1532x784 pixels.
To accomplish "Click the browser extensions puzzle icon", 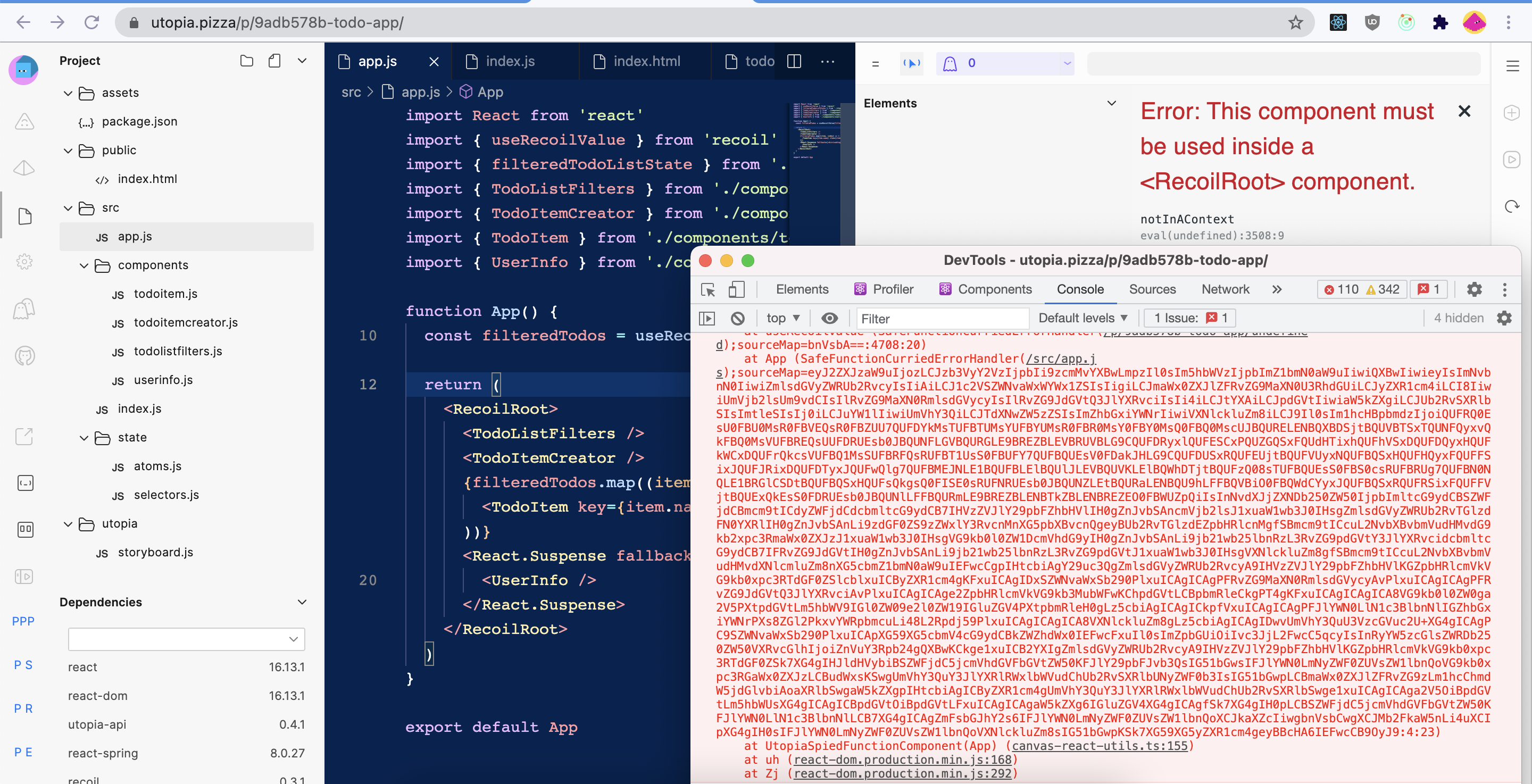I will tap(1441, 22).
